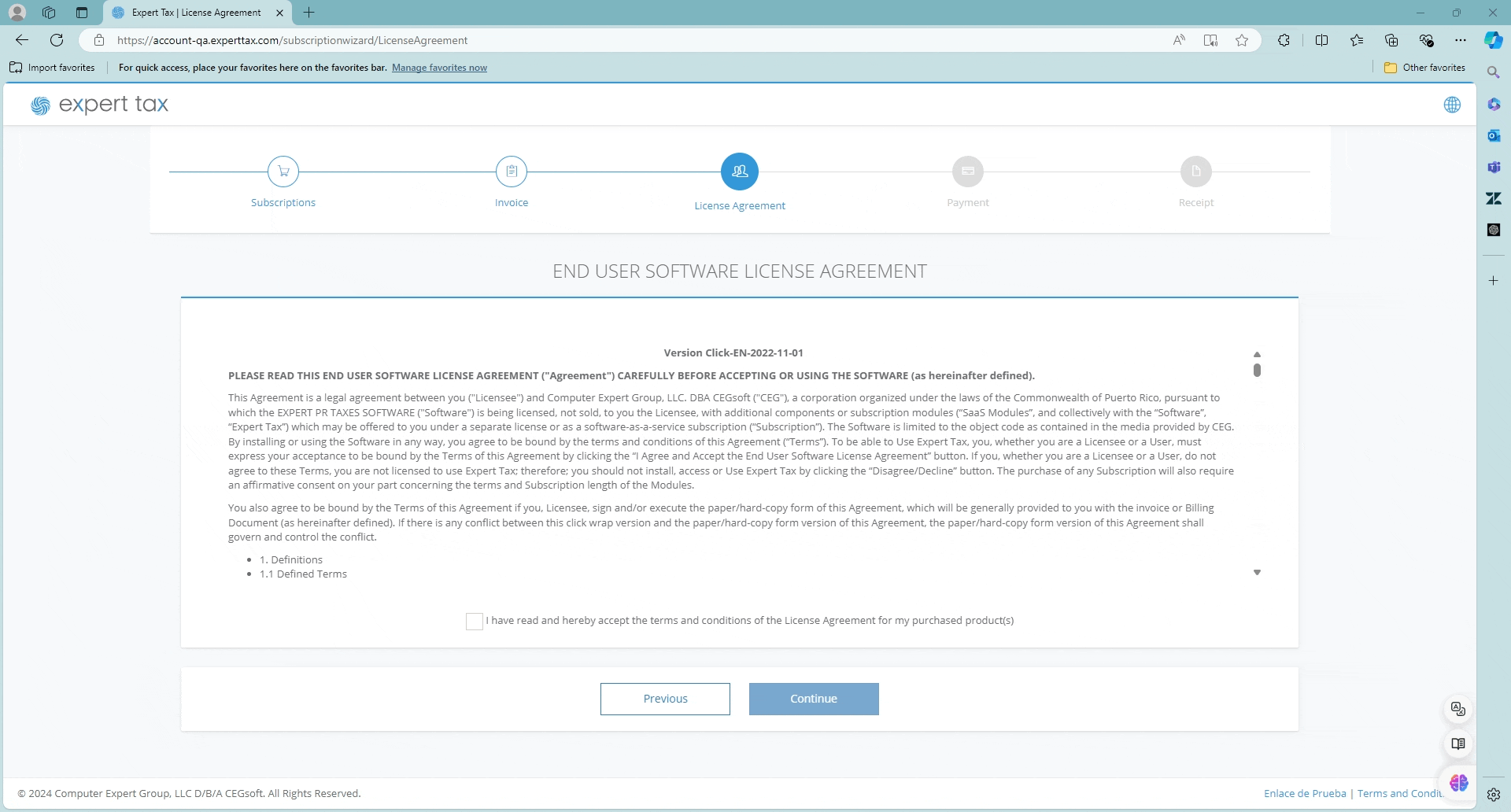Open the sidebar Search icon
The height and width of the screenshot is (812, 1511).
(1494, 72)
